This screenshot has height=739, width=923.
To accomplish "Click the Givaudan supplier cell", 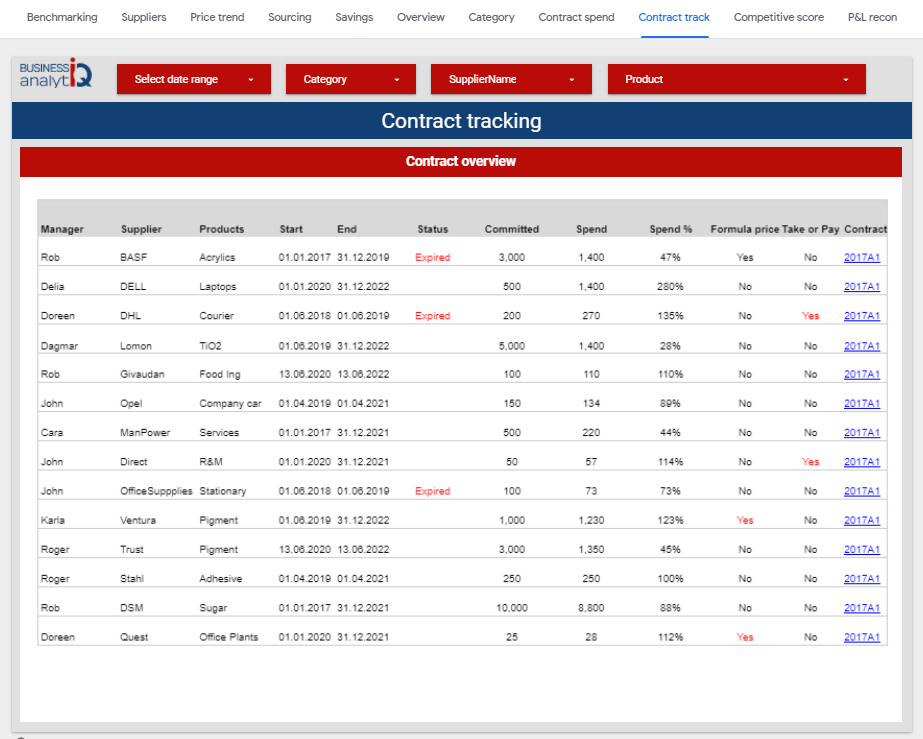I will coord(142,374).
